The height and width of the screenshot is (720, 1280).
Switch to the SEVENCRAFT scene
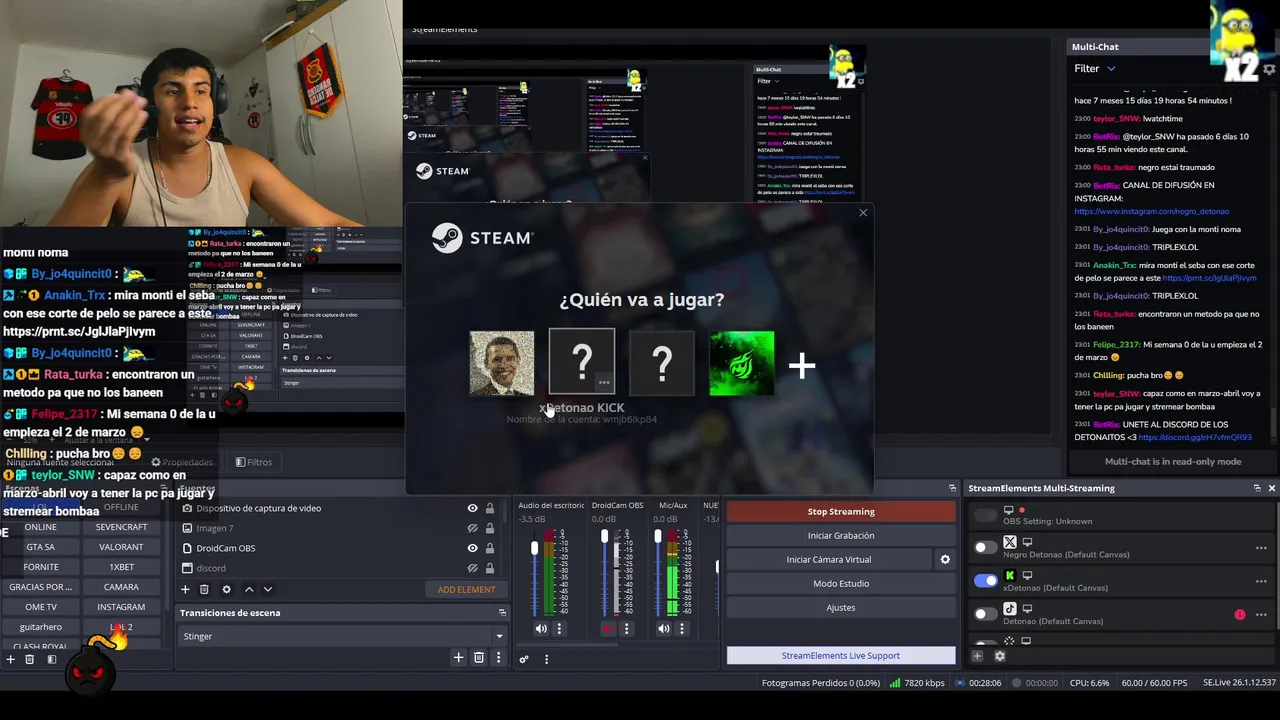tap(121, 527)
